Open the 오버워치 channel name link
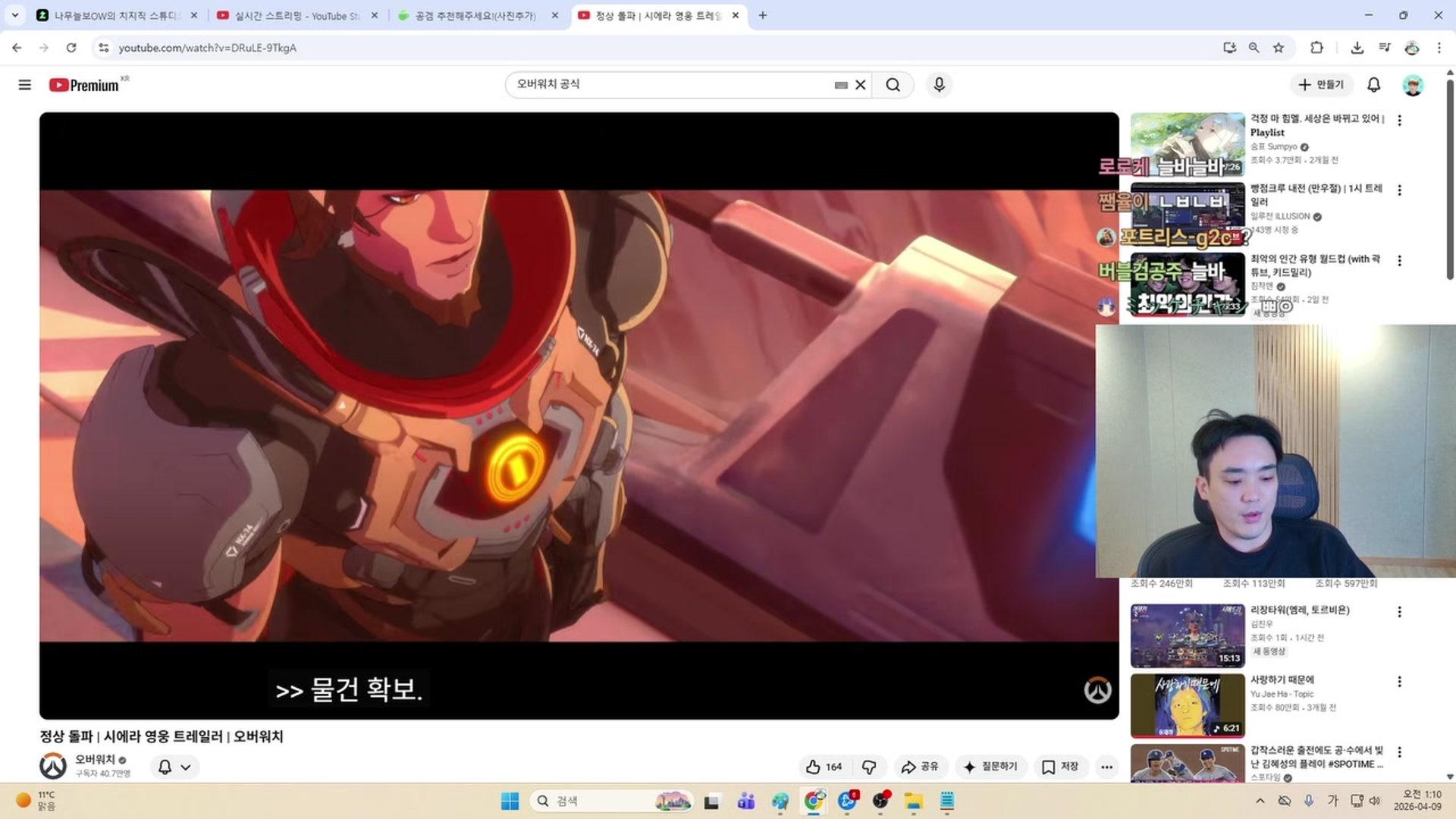Screen dimensions: 1456x819 [94, 759]
